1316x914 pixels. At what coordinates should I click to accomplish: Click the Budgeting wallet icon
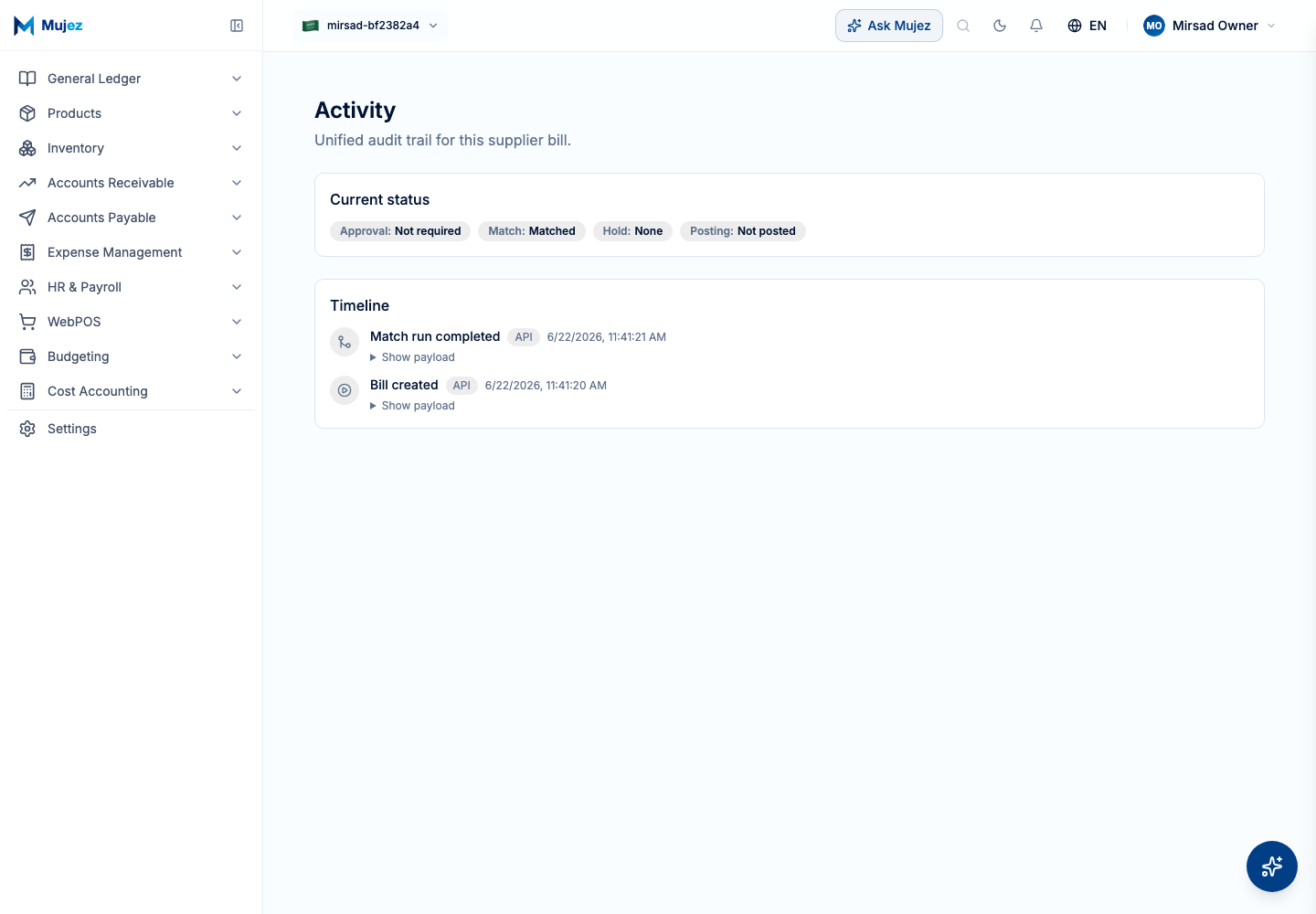[x=27, y=356]
